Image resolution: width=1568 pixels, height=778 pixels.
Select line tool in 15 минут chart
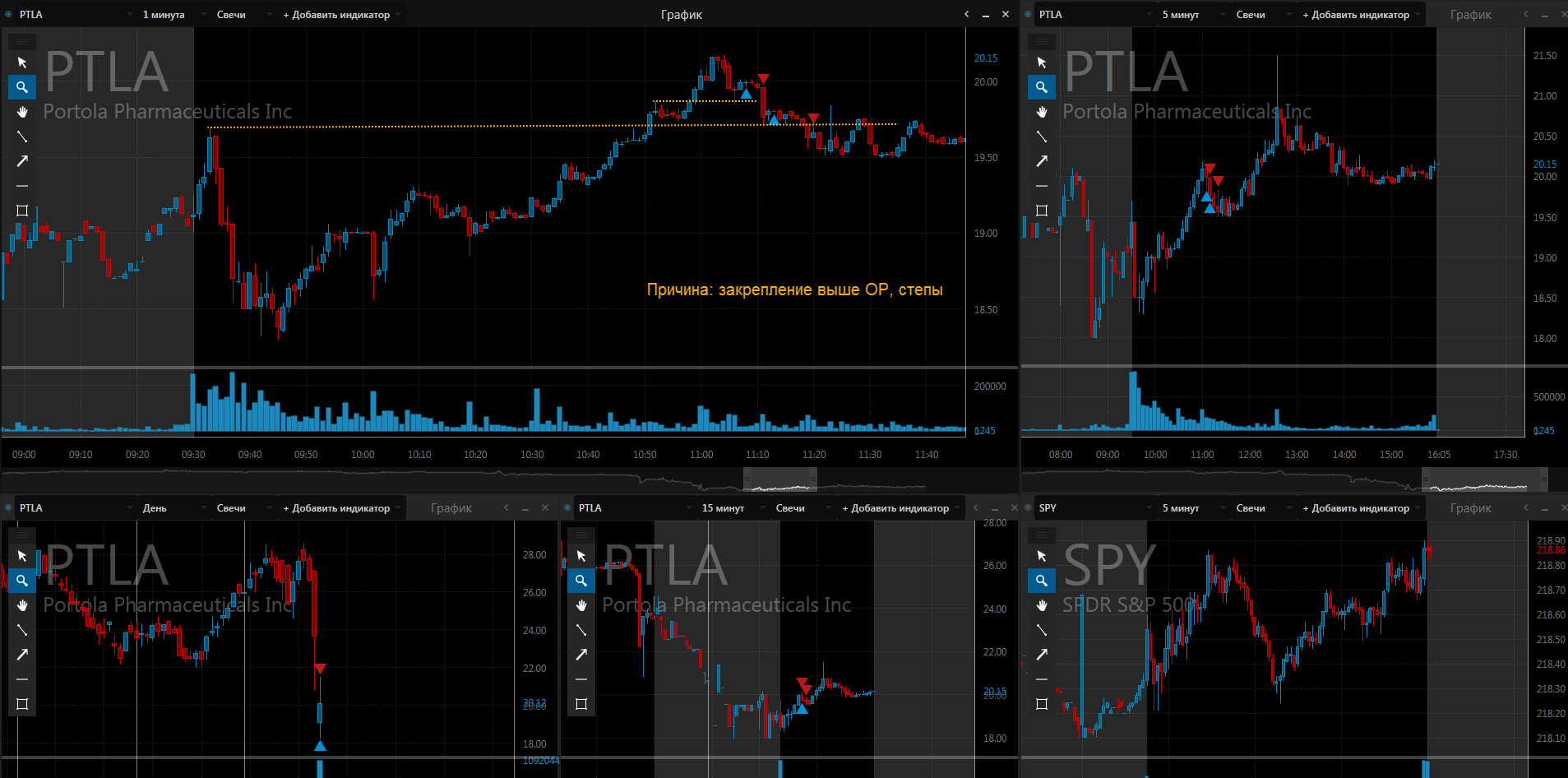pyautogui.click(x=581, y=630)
